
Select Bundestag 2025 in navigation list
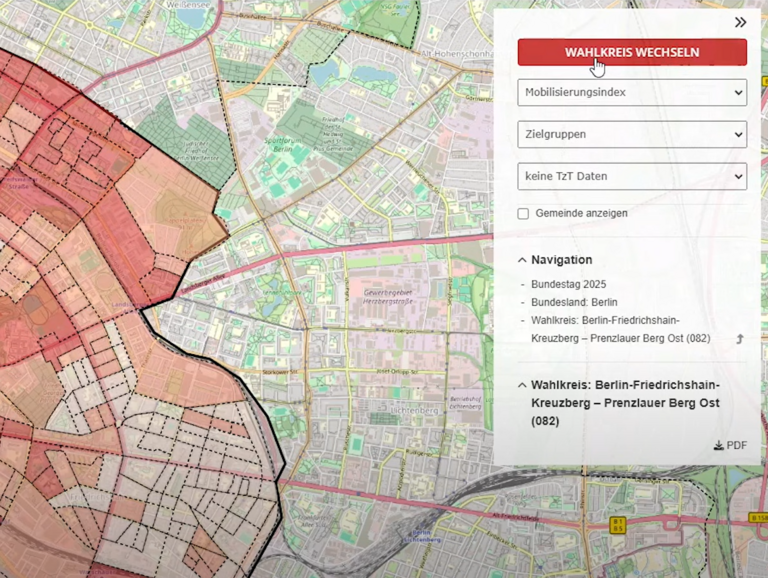[569, 284]
